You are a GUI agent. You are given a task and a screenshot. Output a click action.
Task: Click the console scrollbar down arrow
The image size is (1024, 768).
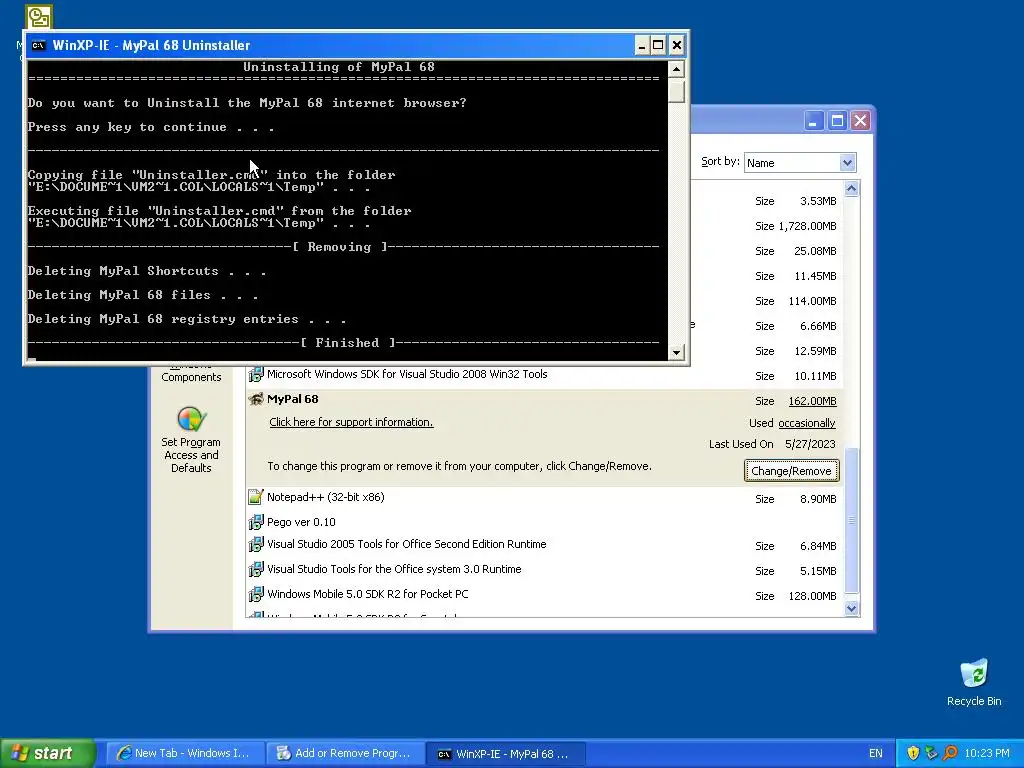tap(676, 352)
